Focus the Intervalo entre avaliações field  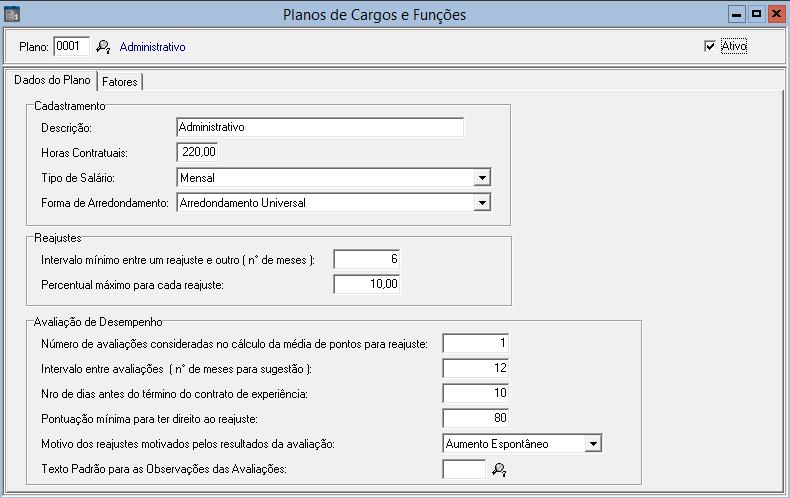pos(476,369)
